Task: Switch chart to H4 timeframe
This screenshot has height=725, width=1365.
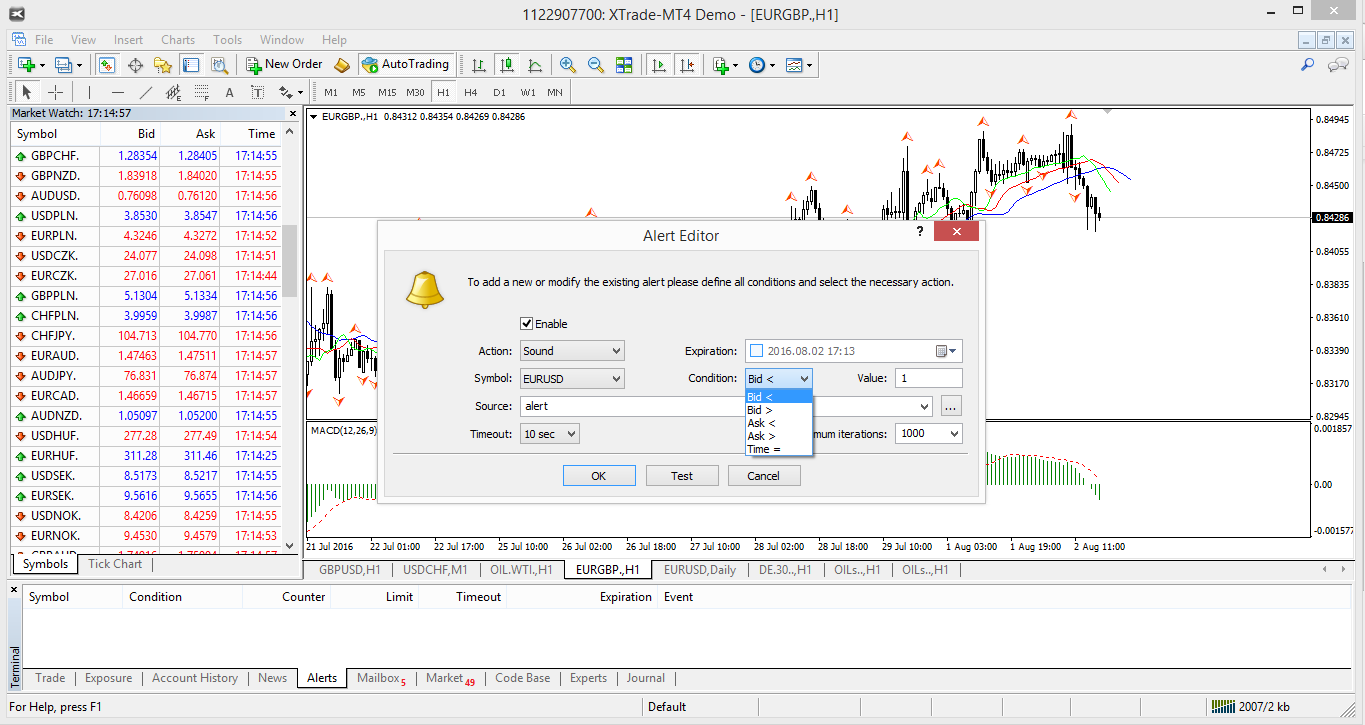Action: [x=471, y=91]
